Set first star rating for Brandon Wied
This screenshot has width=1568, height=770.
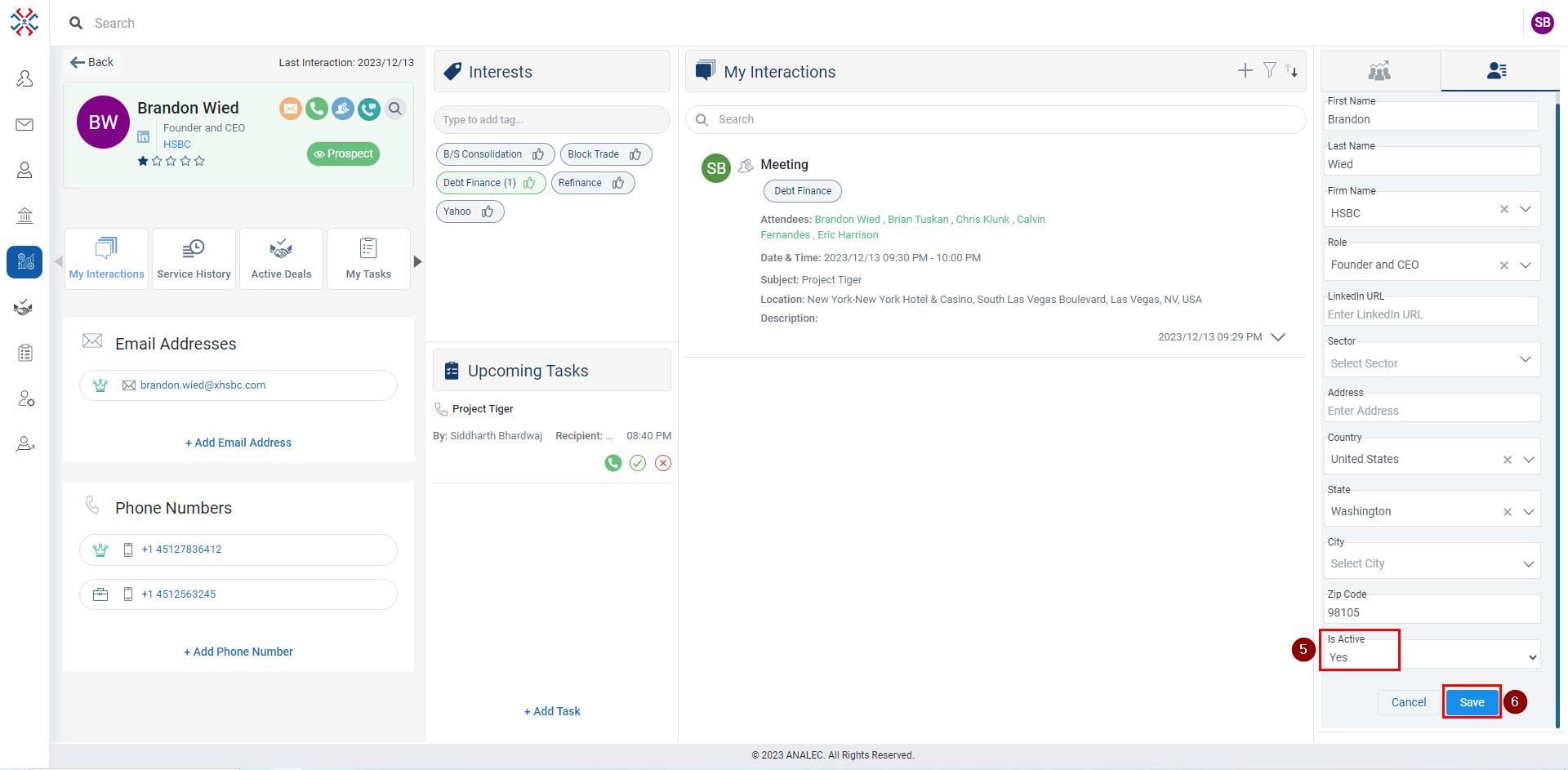coord(143,161)
